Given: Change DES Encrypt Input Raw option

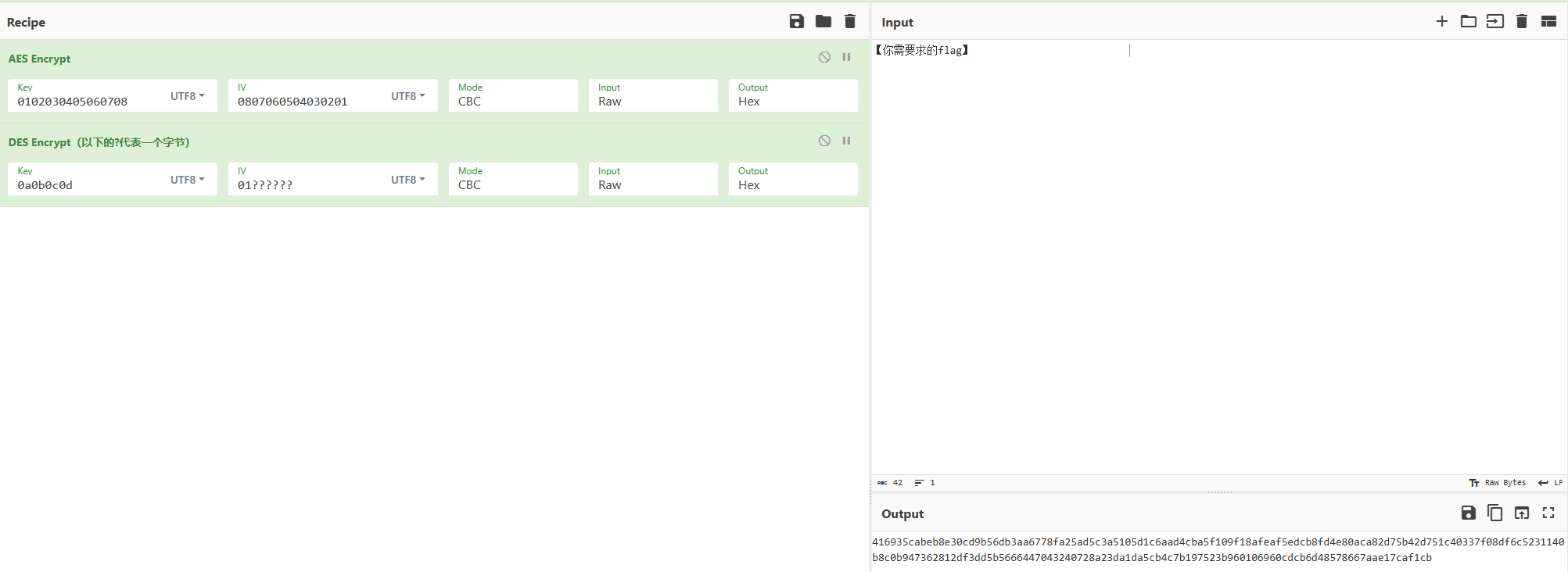Looking at the screenshot, I should point(653,179).
